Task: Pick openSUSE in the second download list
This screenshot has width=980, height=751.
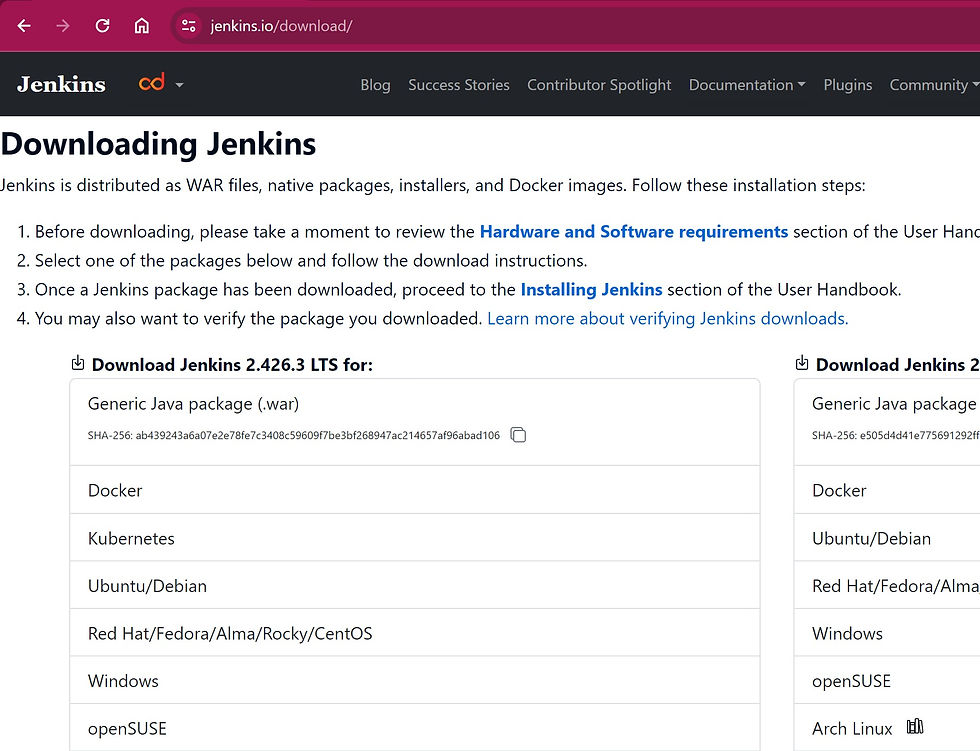Action: point(887,680)
